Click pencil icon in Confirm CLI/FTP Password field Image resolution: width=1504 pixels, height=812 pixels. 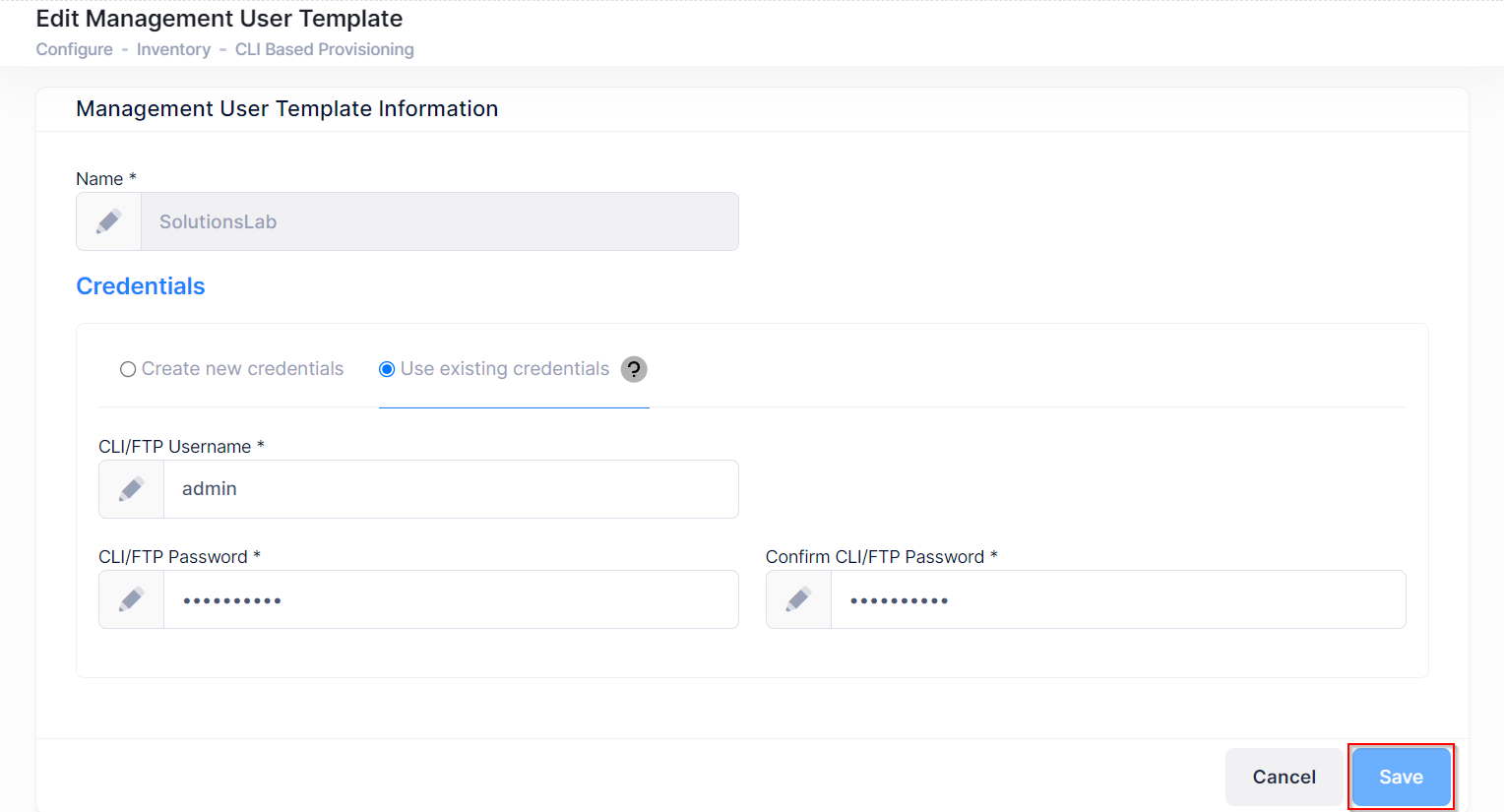[799, 599]
